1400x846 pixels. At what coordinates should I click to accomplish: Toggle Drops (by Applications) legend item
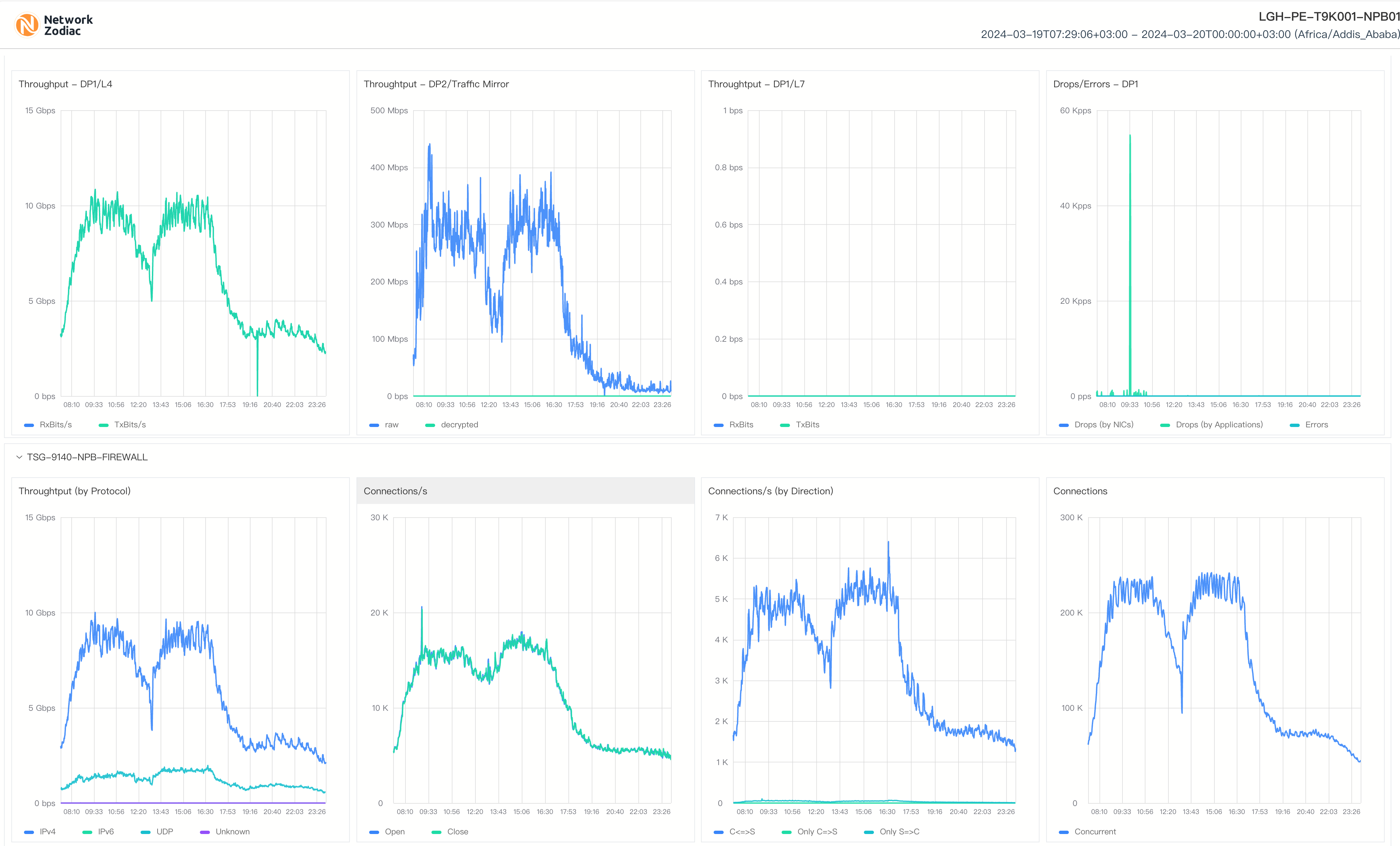(x=1219, y=424)
